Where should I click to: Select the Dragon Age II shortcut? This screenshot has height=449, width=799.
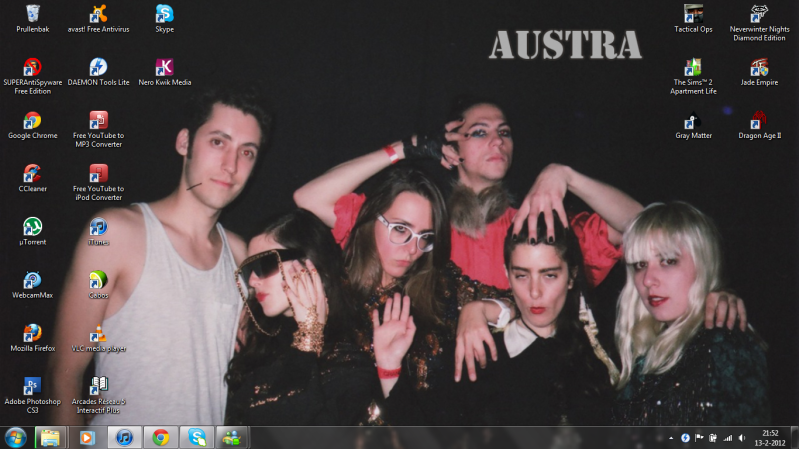759,121
